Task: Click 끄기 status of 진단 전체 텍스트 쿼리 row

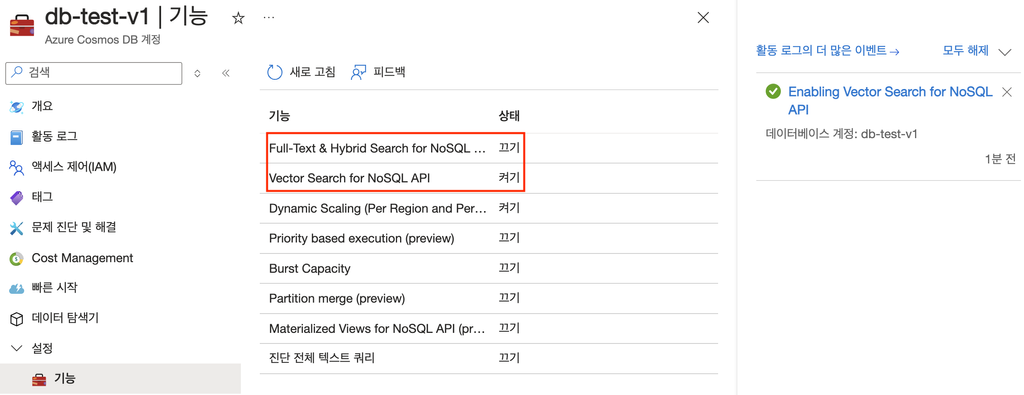Action: tap(509, 358)
